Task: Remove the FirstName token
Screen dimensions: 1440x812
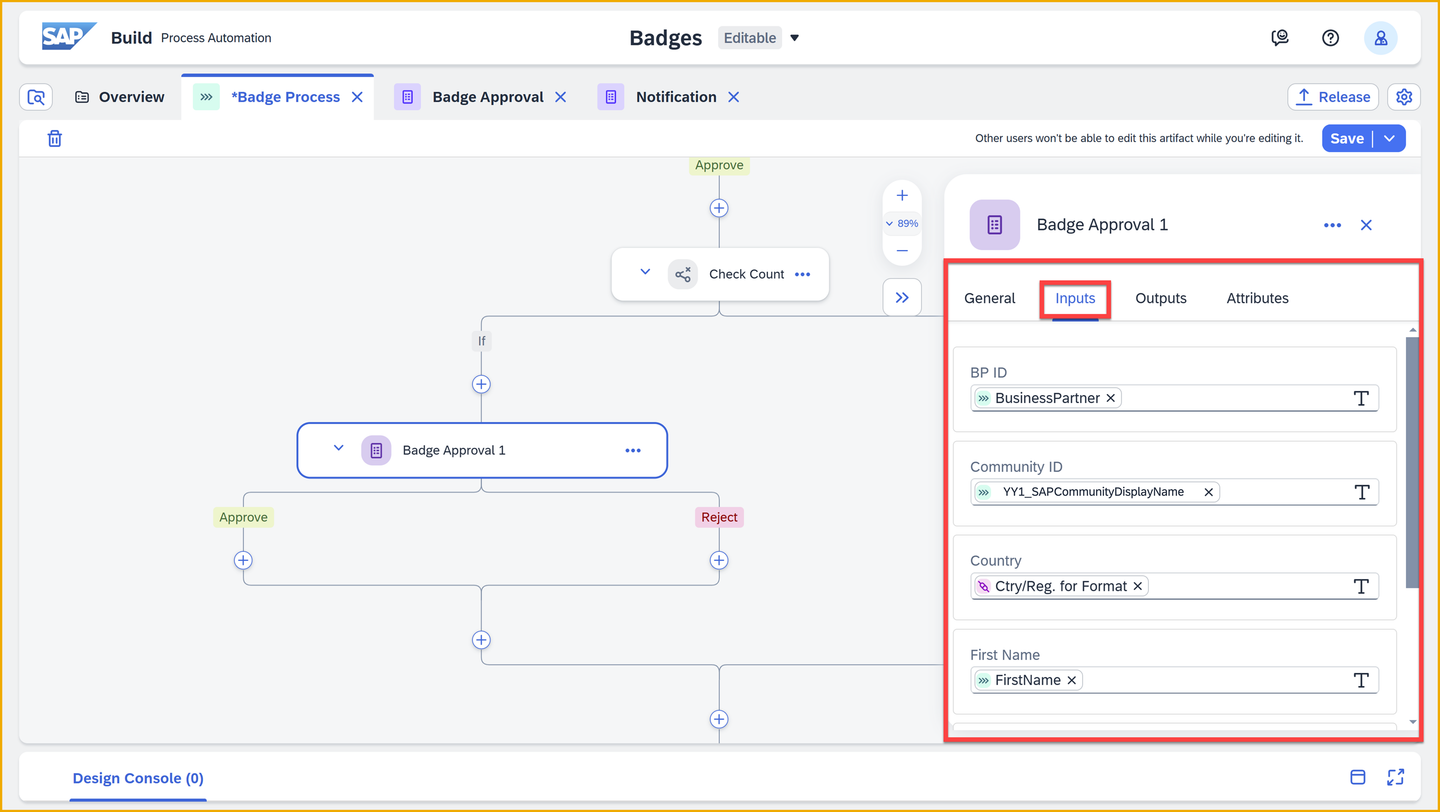Action: tap(1071, 680)
